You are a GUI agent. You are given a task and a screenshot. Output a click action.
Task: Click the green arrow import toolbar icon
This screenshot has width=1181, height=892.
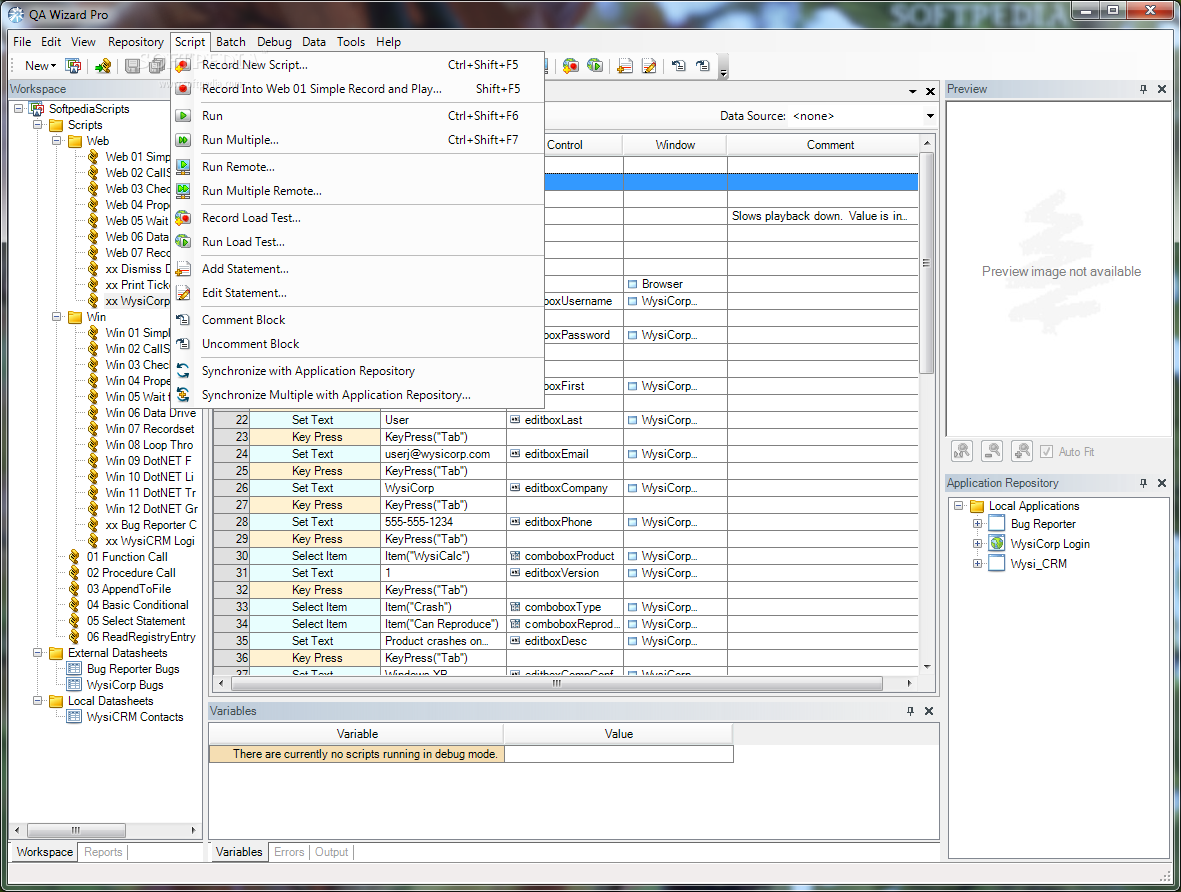point(103,66)
